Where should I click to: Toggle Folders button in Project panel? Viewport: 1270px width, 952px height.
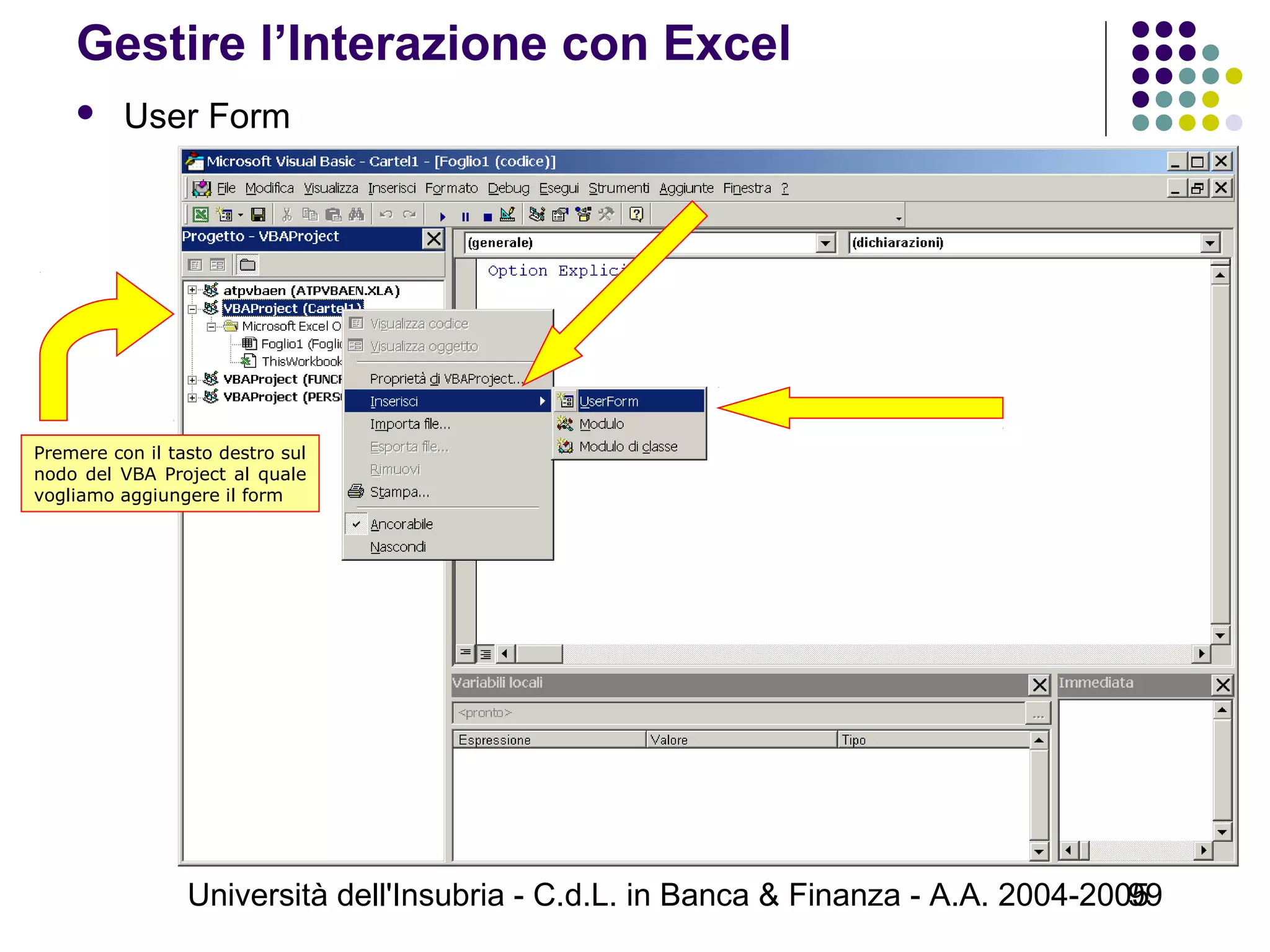[247, 265]
